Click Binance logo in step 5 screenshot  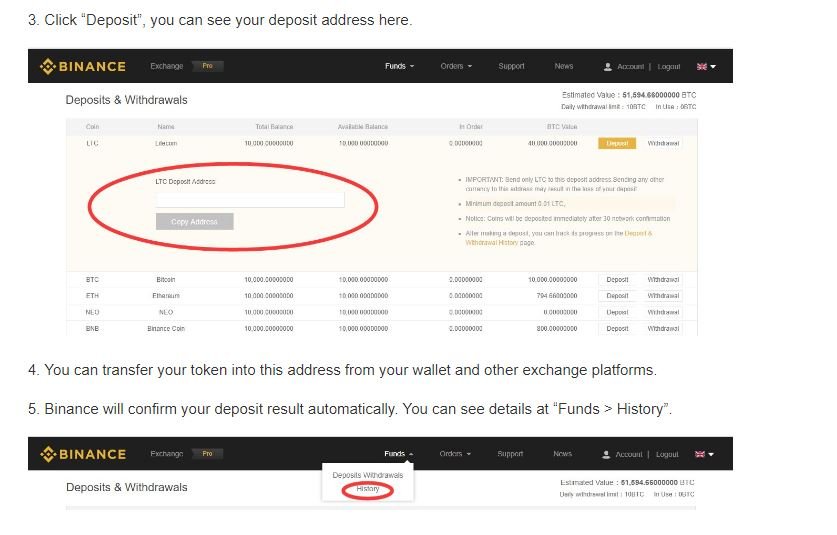(83, 454)
